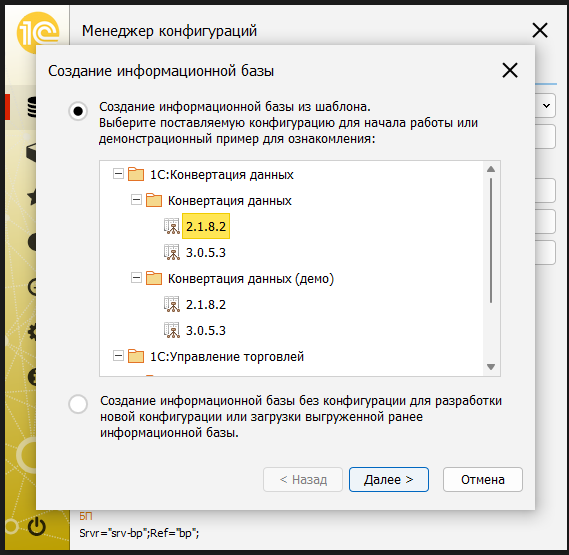Select configuration icon for highlighted 2.1.8.2
The image size is (569, 555).
click(172, 226)
